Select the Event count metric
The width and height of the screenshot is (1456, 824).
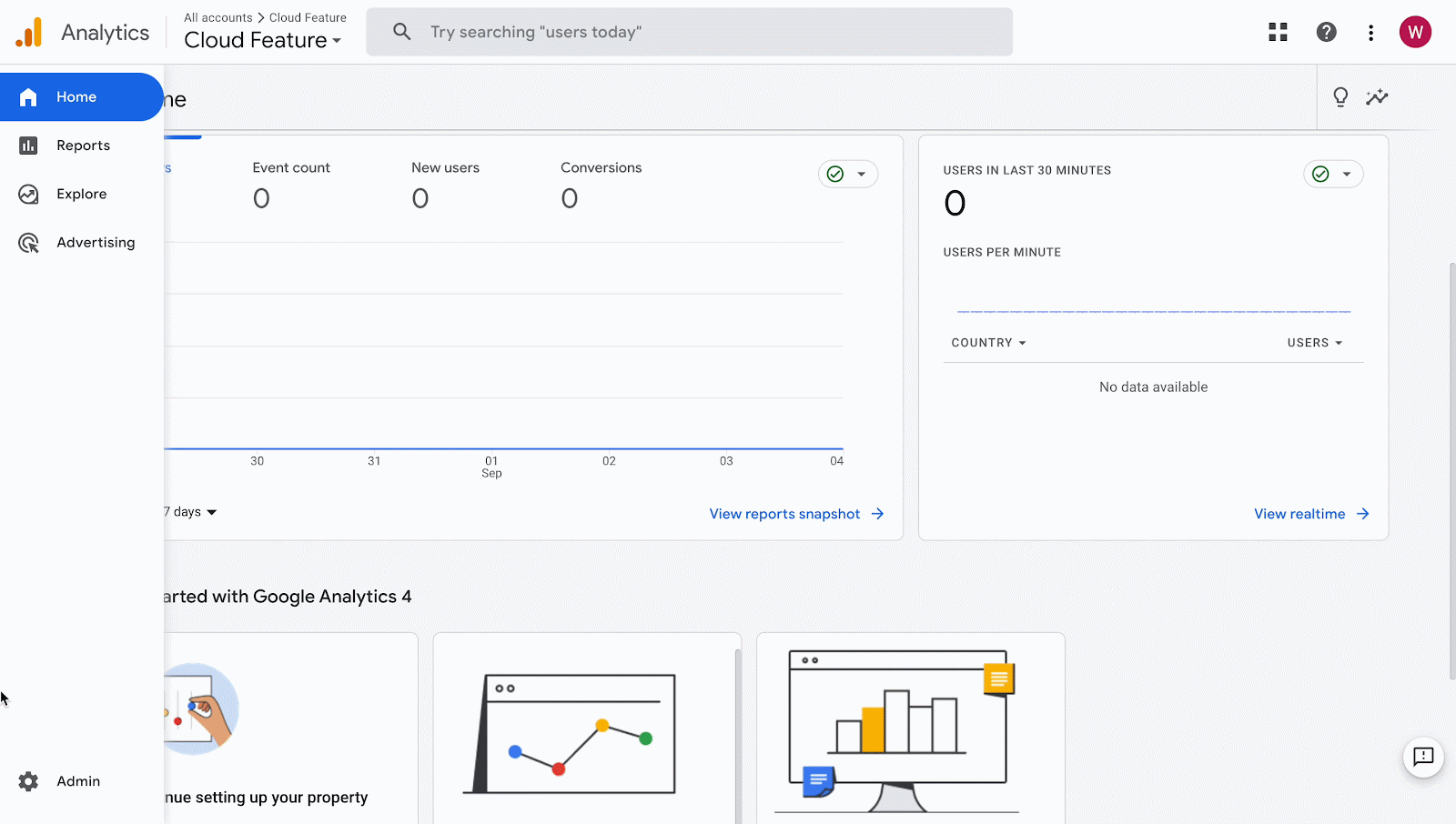click(x=291, y=185)
